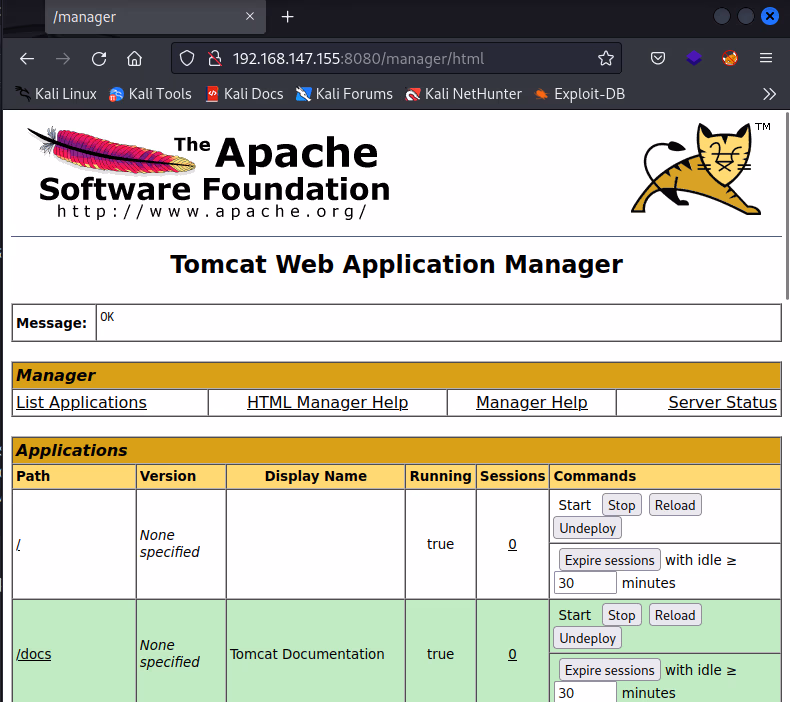Open the List Applications link
790x702 pixels.
(81, 402)
